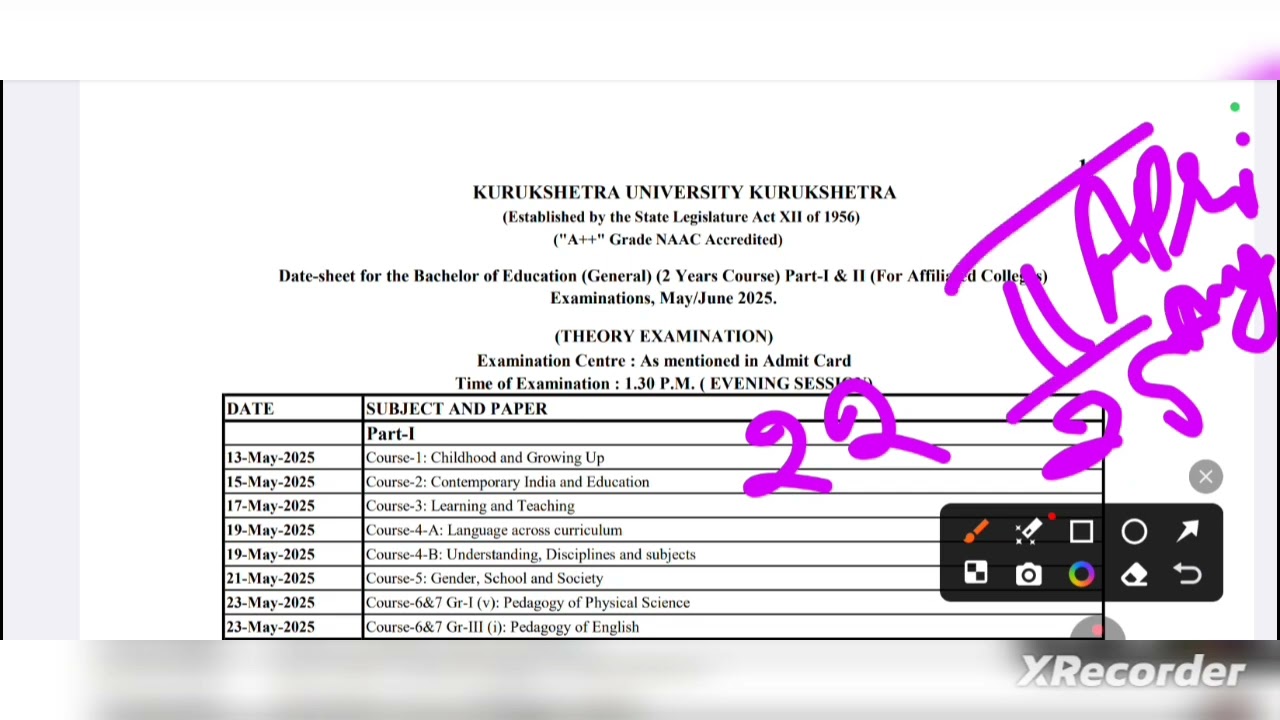This screenshot has height=720, width=1280.
Task: Choose the circle shape tool
Action: point(1134,532)
